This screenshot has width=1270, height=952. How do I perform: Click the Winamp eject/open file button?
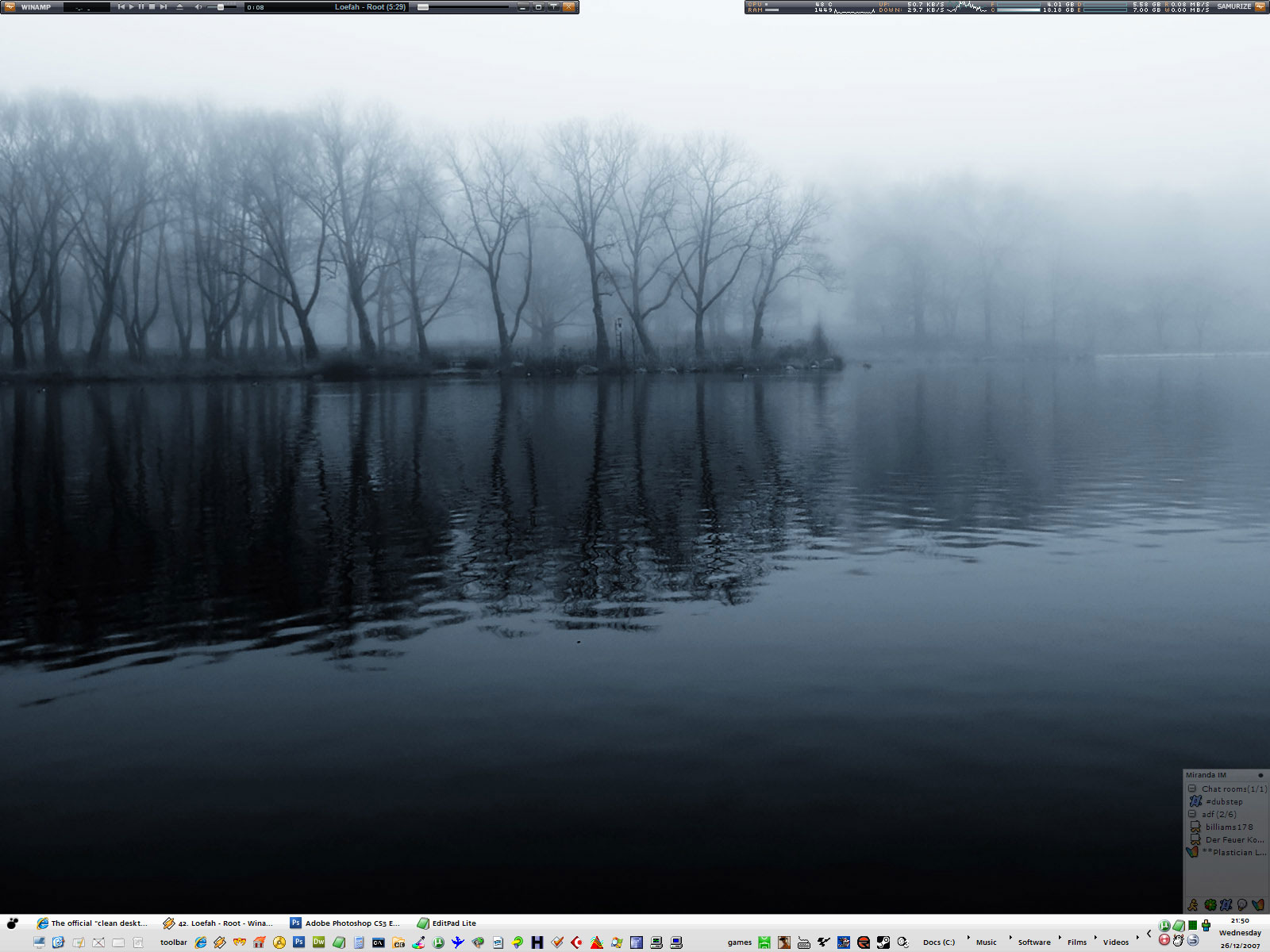pyautogui.click(x=179, y=7)
